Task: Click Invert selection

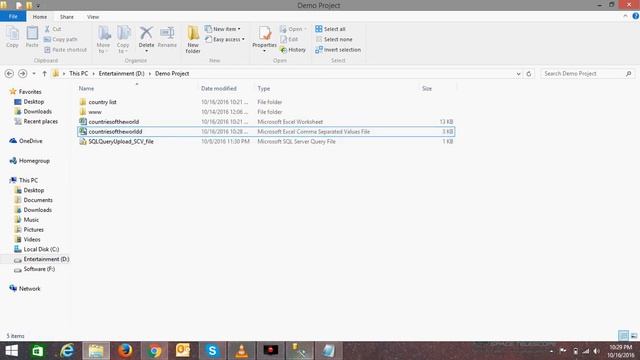Action: click(338, 49)
